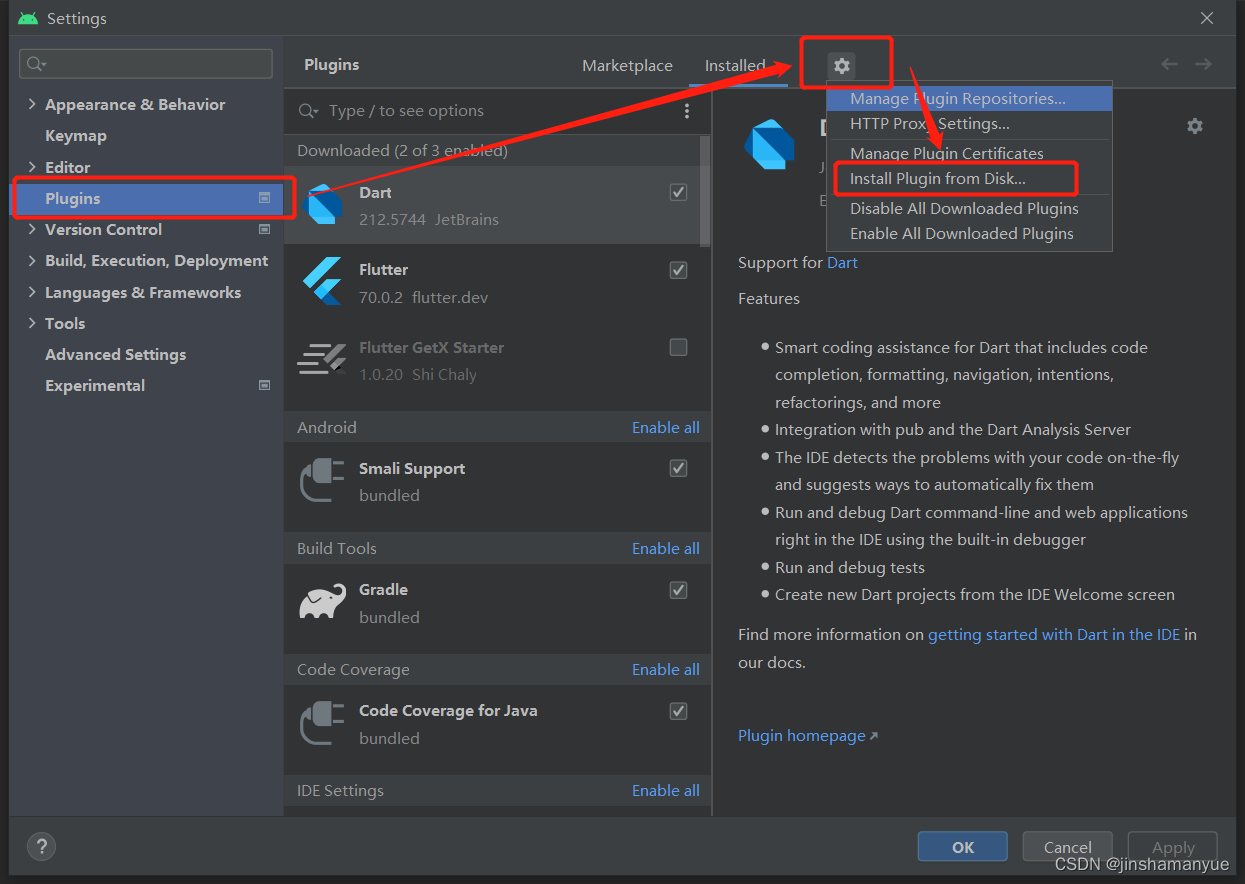This screenshot has width=1245, height=884.
Task: Click the Dart plugin icon
Action: pos(321,203)
